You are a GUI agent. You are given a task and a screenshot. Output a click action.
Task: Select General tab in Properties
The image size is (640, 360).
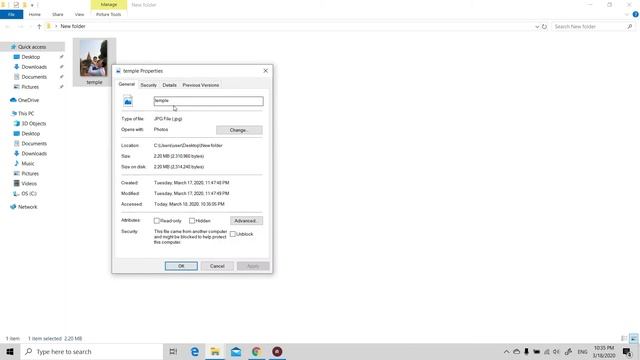127,84
